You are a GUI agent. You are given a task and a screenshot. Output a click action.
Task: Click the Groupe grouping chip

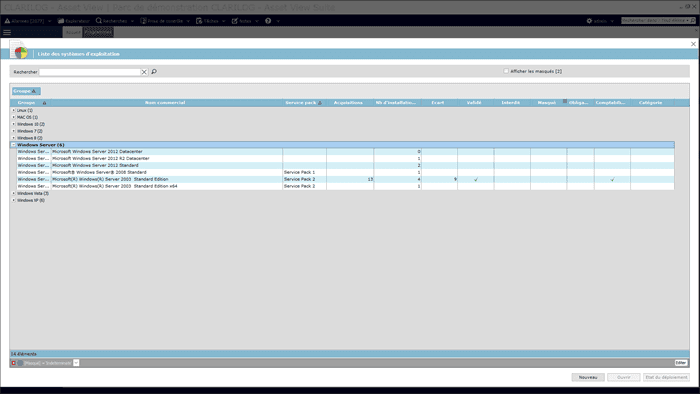[x=26, y=91]
